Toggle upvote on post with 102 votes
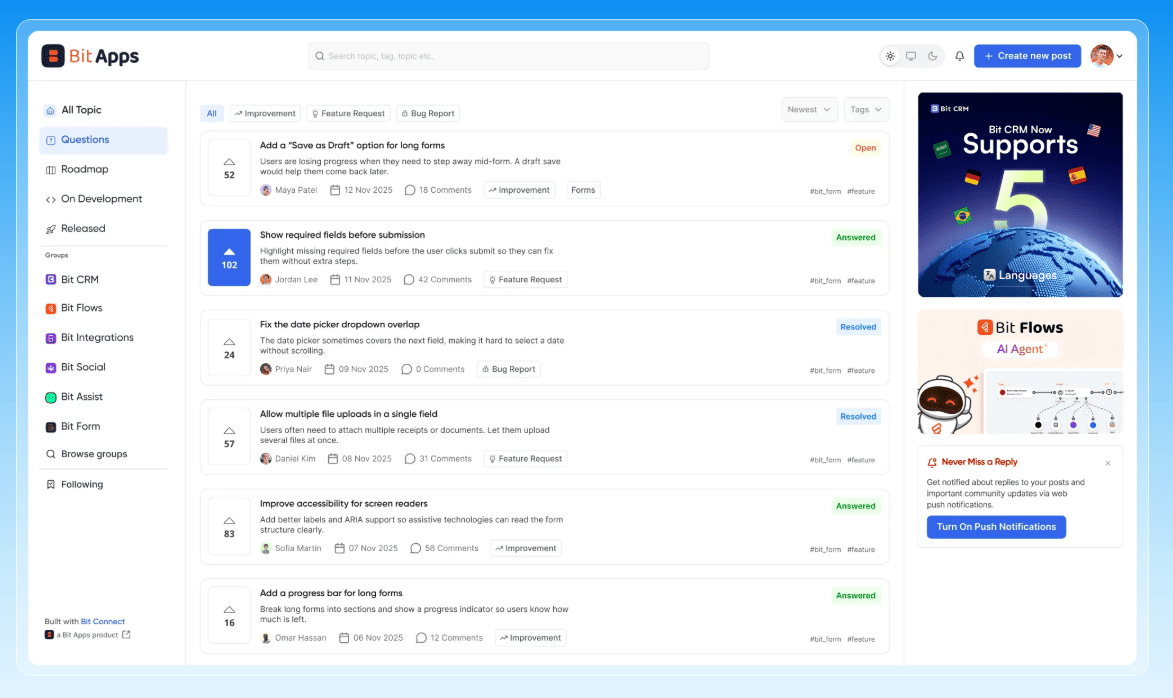This screenshot has width=1173, height=698. coord(229,257)
